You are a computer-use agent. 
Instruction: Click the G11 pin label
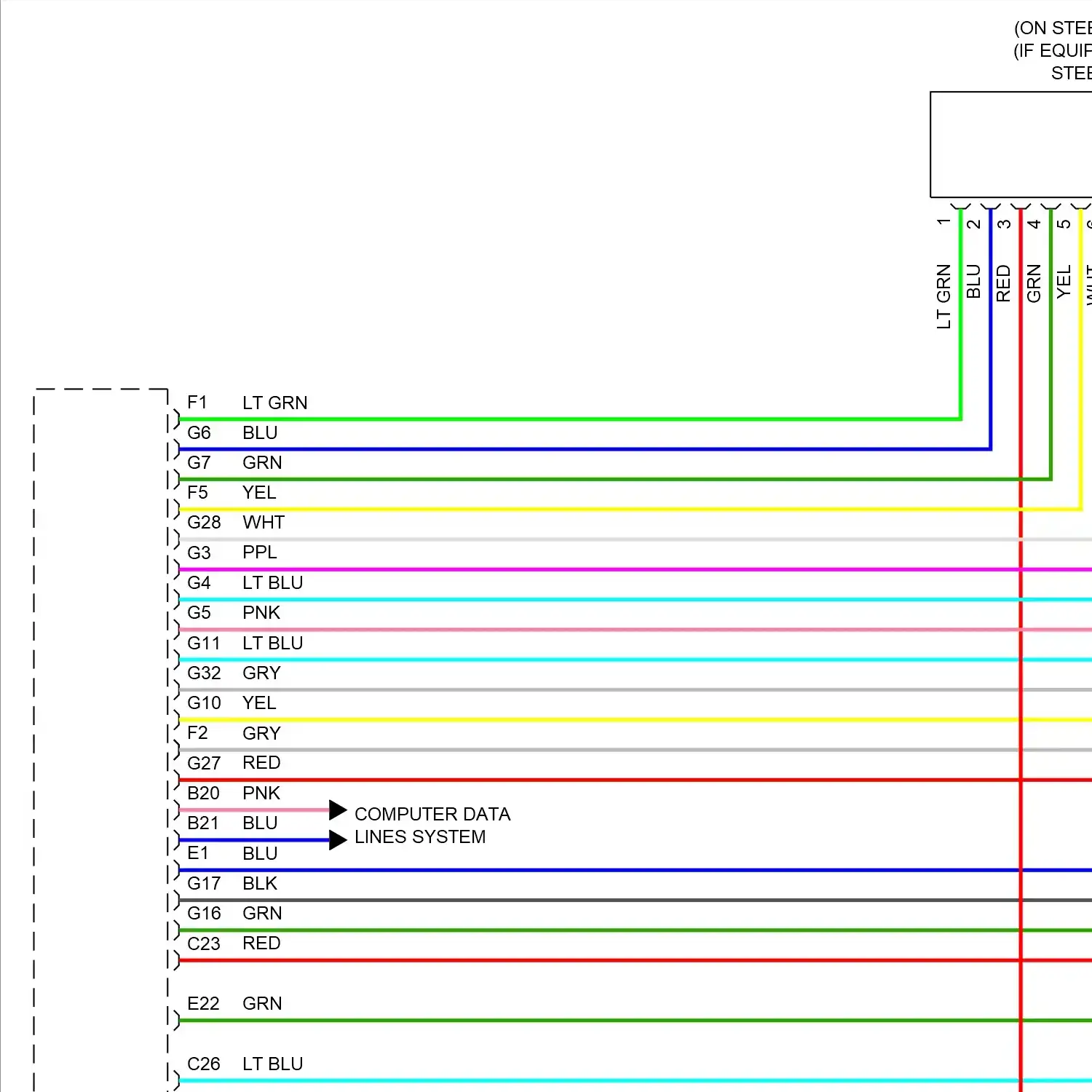tap(204, 643)
